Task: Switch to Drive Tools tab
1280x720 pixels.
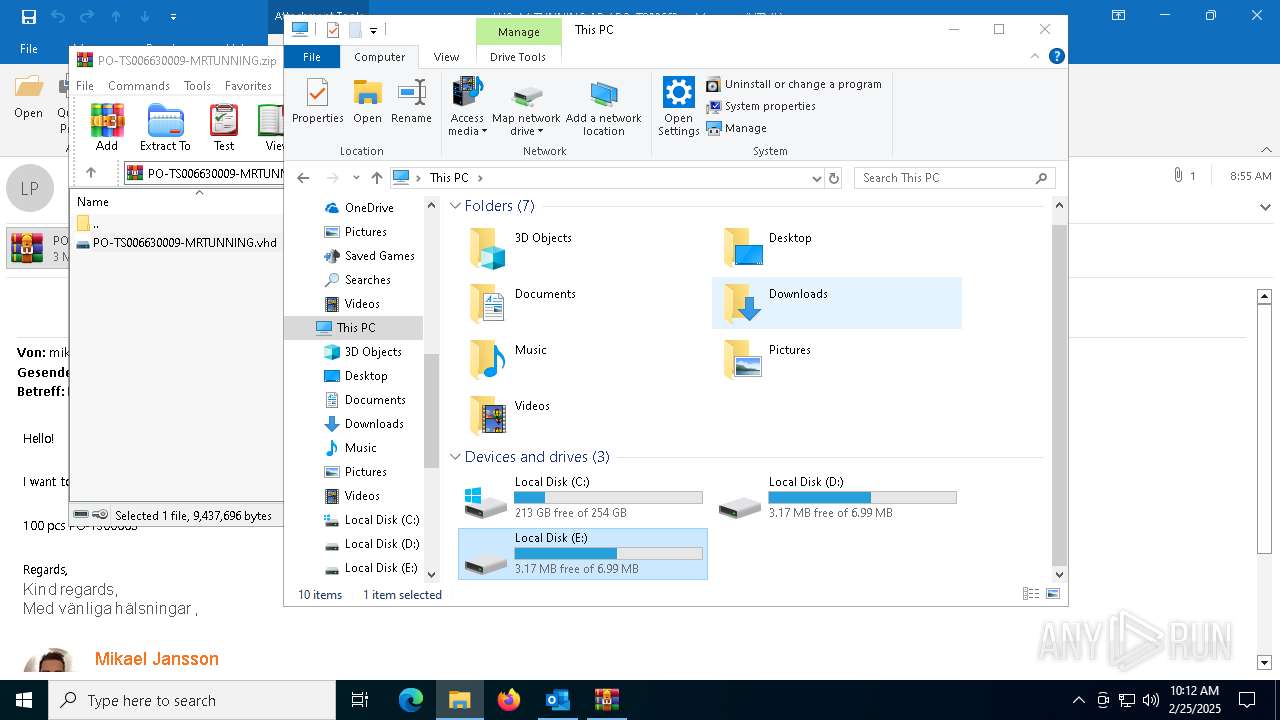Action: click(518, 57)
